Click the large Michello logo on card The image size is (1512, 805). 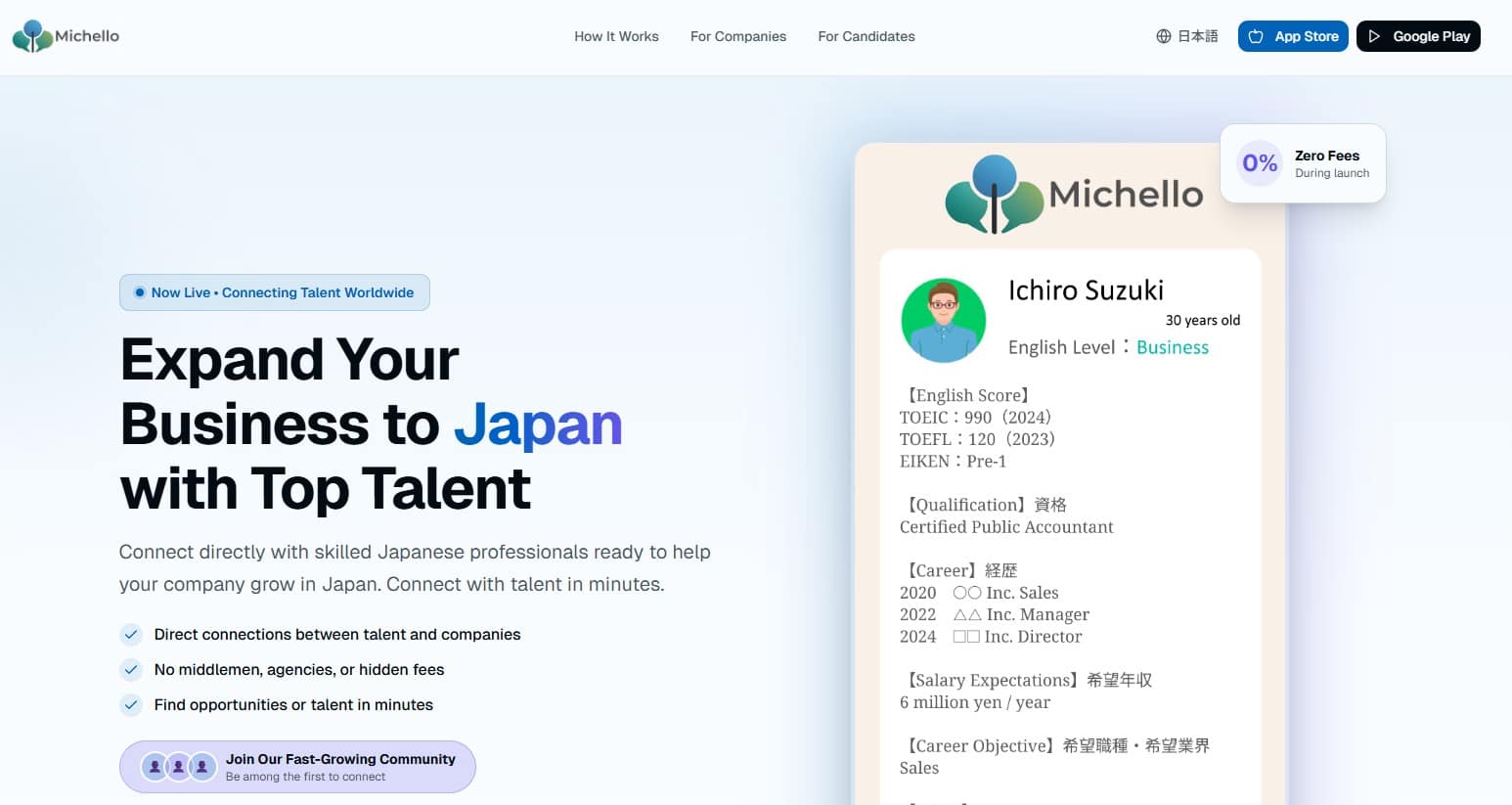tap(1073, 195)
